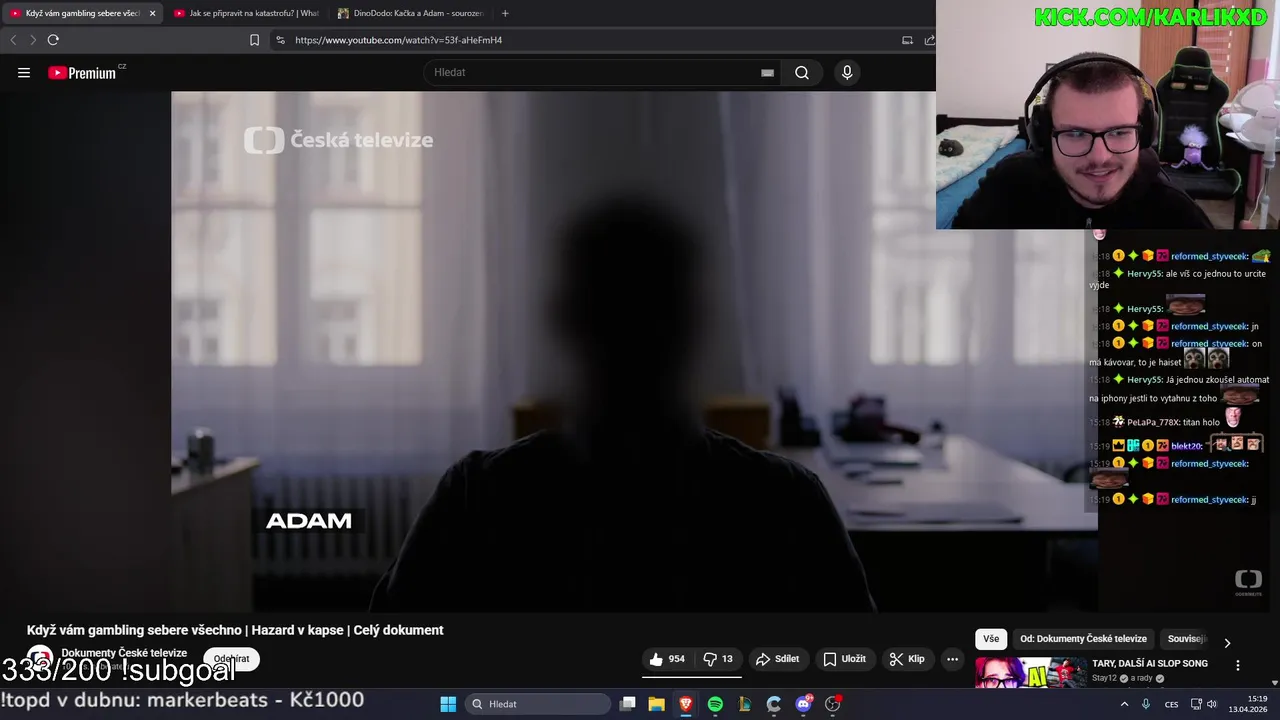Open Dokumenty České televize channel name
The height and width of the screenshot is (720, 1280).
(x=124, y=653)
